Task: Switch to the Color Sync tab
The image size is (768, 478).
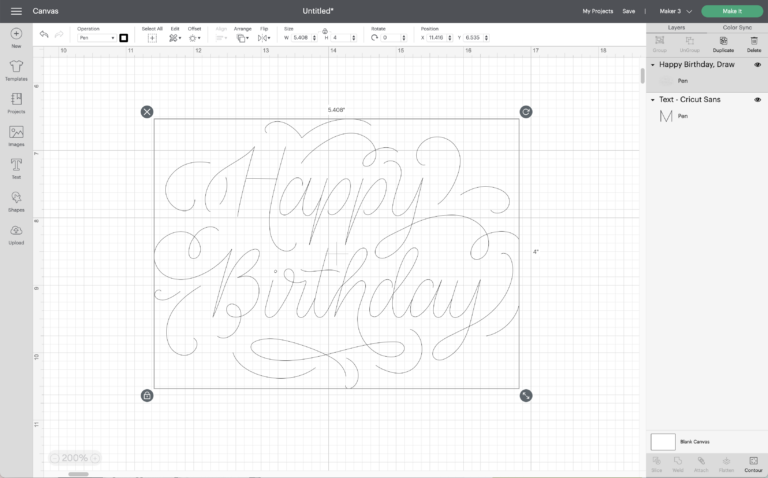Action: (x=737, y=27)
